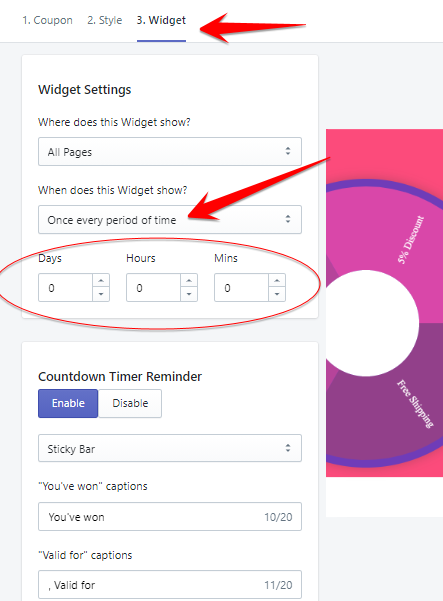Click the Days number input field

[66, 288]
